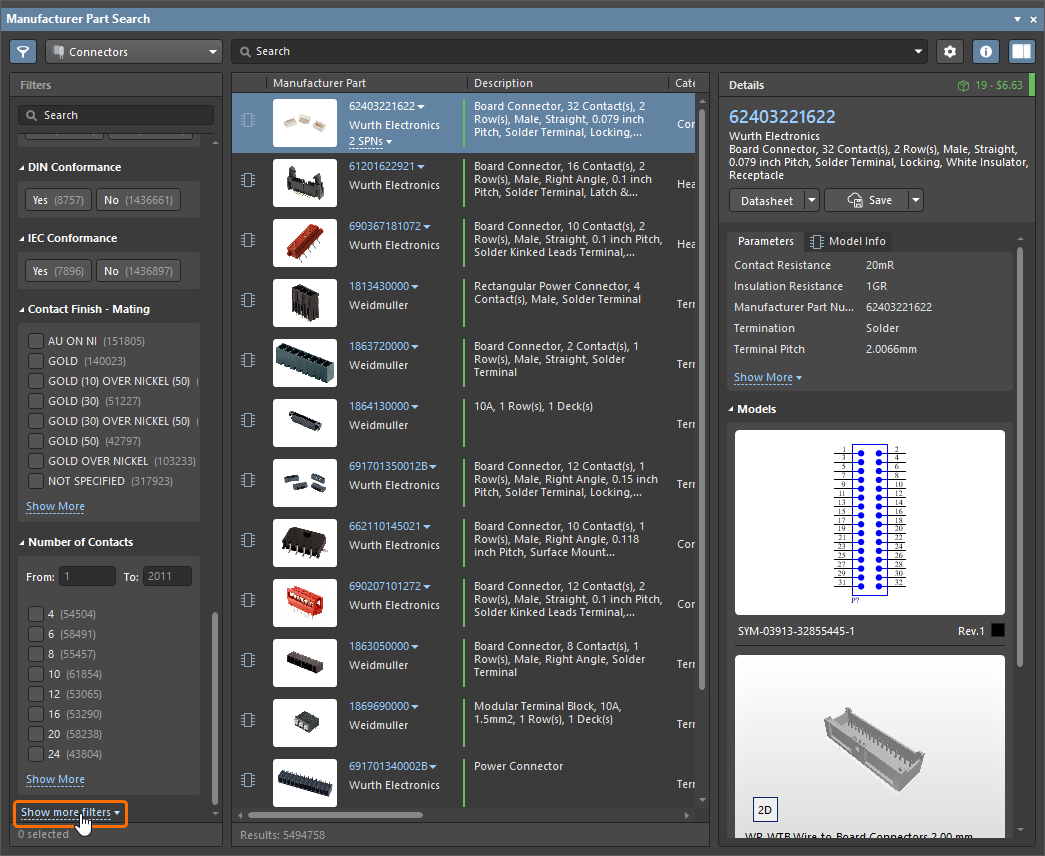Click the Datasheet button
The height and width of the screenshot is (856, 1045).
[766, 200]
